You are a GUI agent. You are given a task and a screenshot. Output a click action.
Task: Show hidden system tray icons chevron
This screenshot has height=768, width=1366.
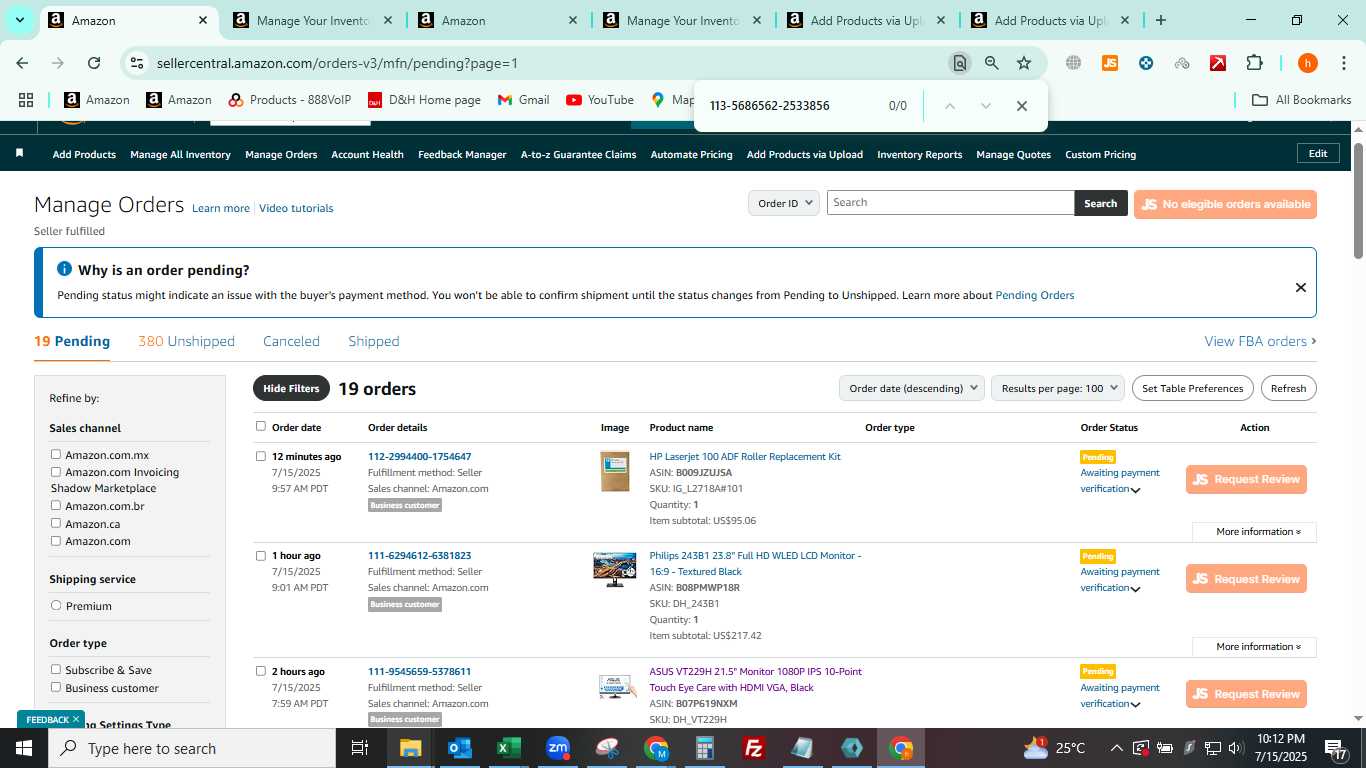pyautogui.click(x=1117, y=748)
